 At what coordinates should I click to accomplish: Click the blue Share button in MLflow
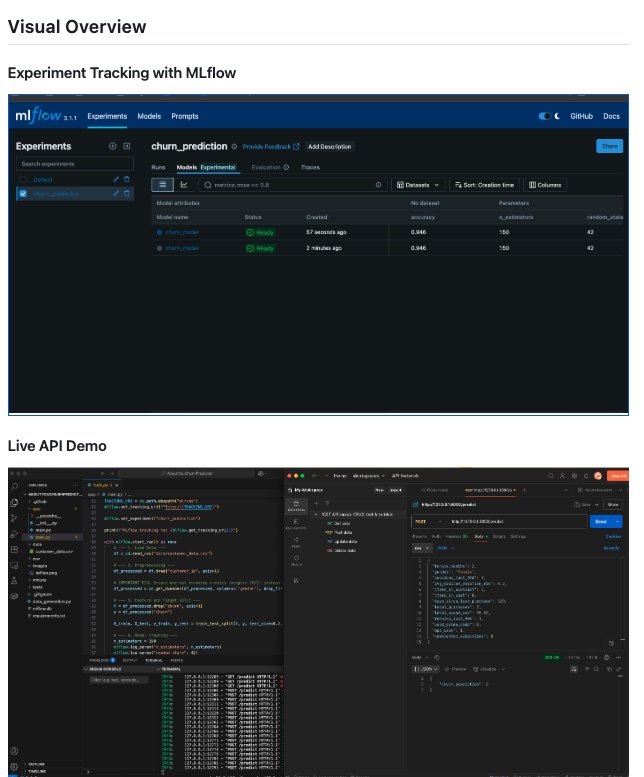pyautogui.click(x=609, y=146)
